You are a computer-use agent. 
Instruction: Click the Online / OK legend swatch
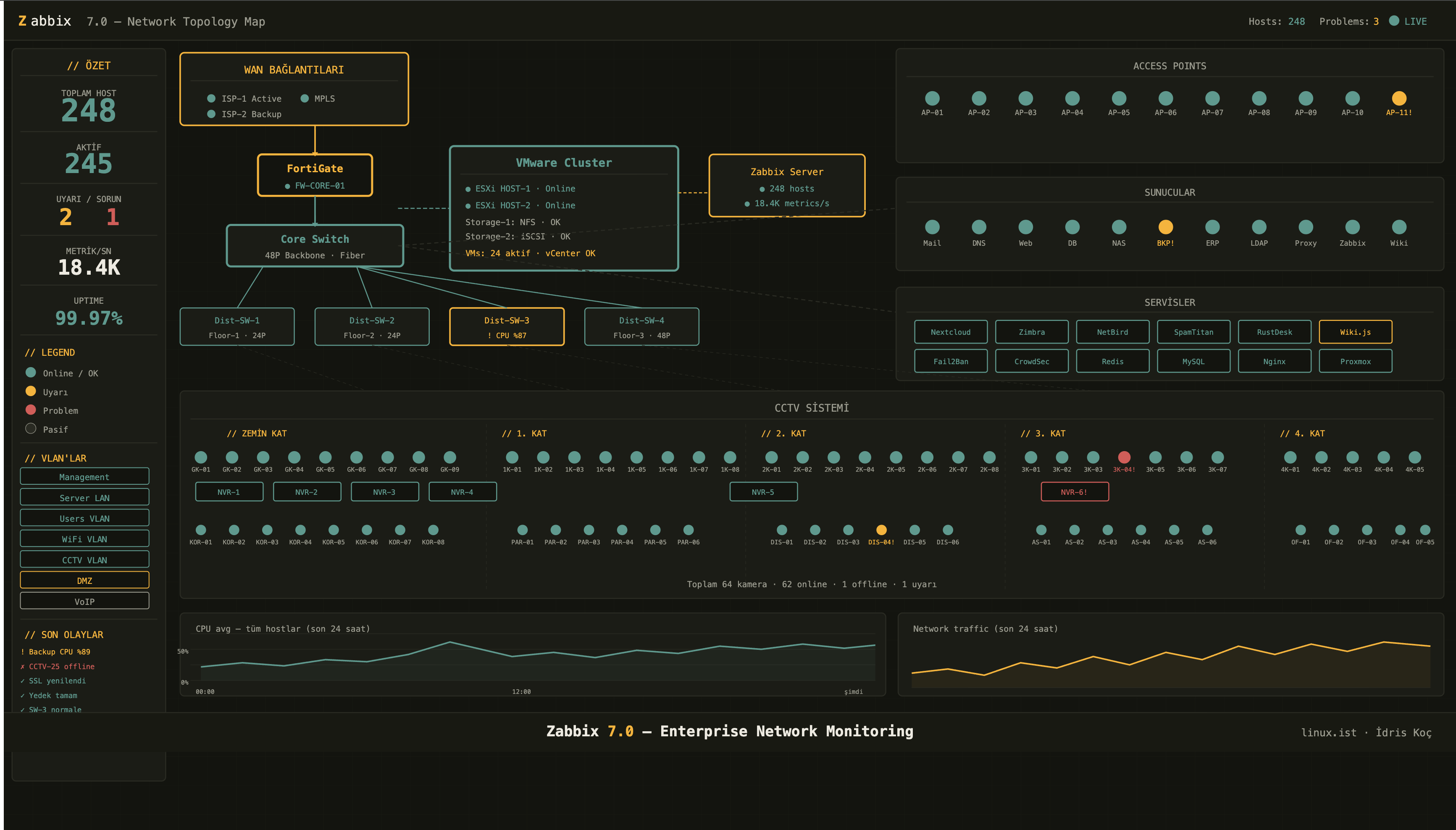click(31, 372)
